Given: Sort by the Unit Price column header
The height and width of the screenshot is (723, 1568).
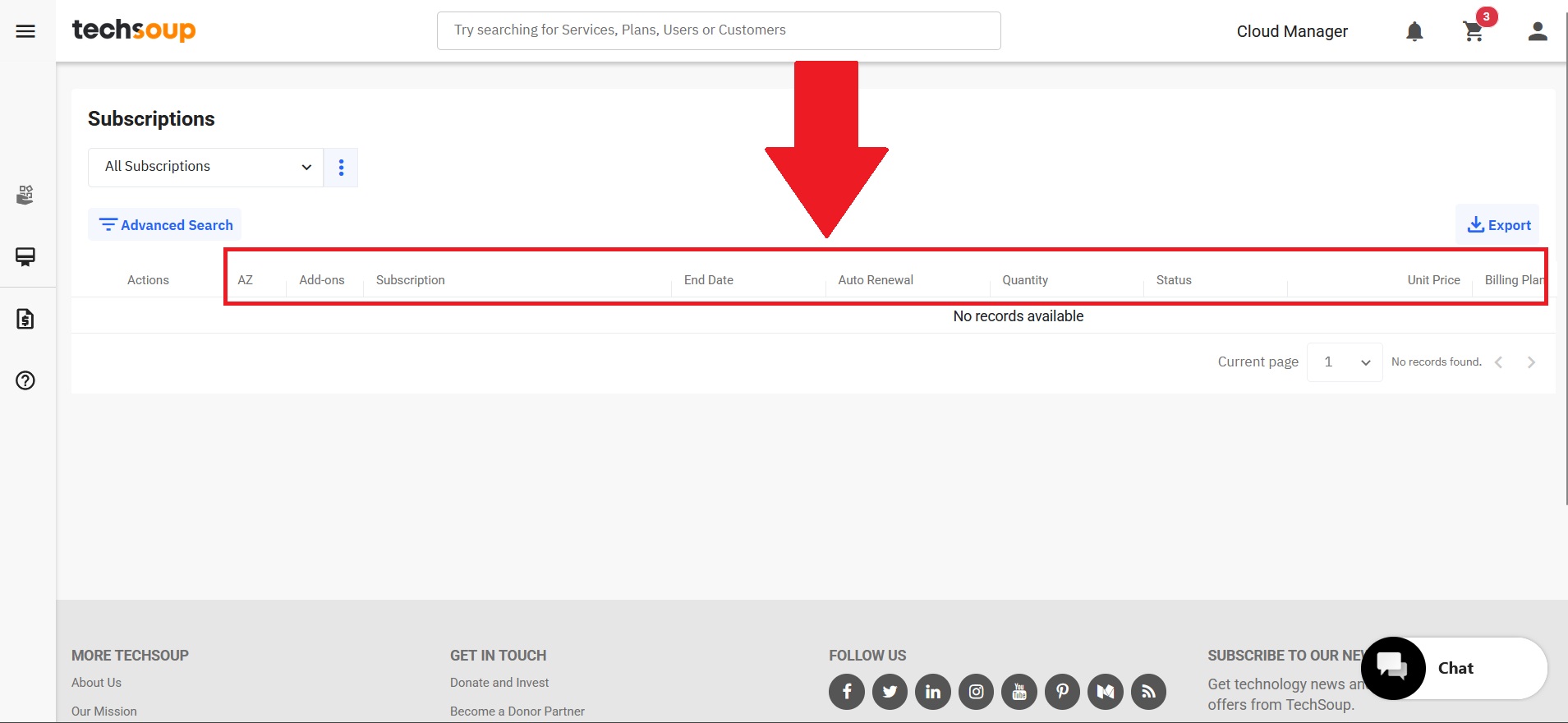Looking at the screenshot, I should (x=1434, y=280).
